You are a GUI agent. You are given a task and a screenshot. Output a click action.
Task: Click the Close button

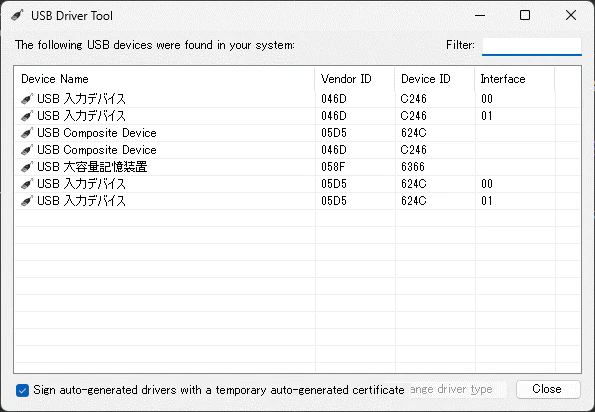[548, 389]
